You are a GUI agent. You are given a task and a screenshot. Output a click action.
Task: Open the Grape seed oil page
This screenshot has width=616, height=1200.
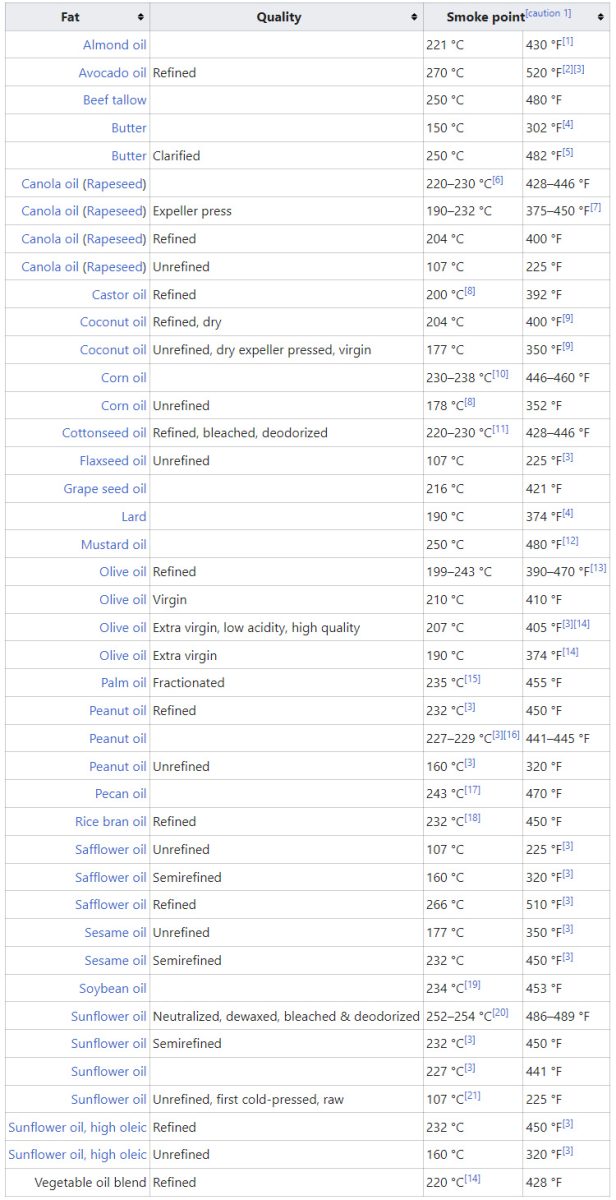105,489
